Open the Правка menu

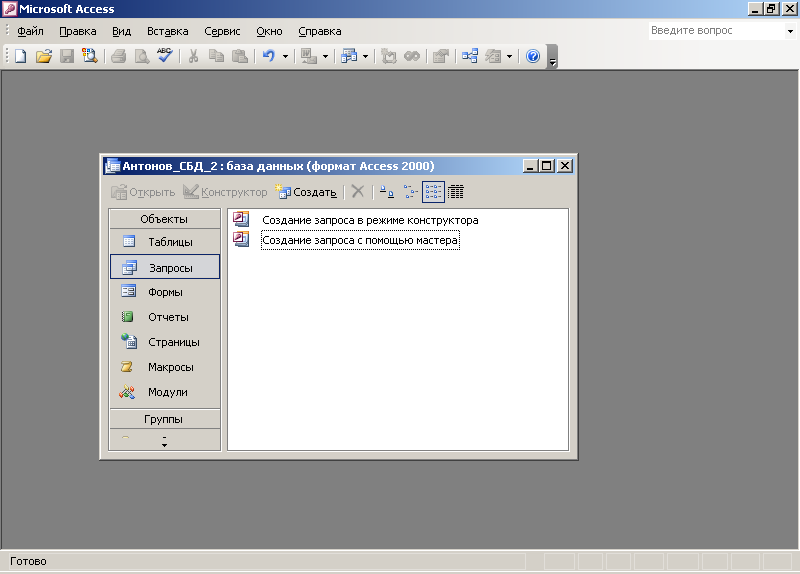(x=78, y=31)
